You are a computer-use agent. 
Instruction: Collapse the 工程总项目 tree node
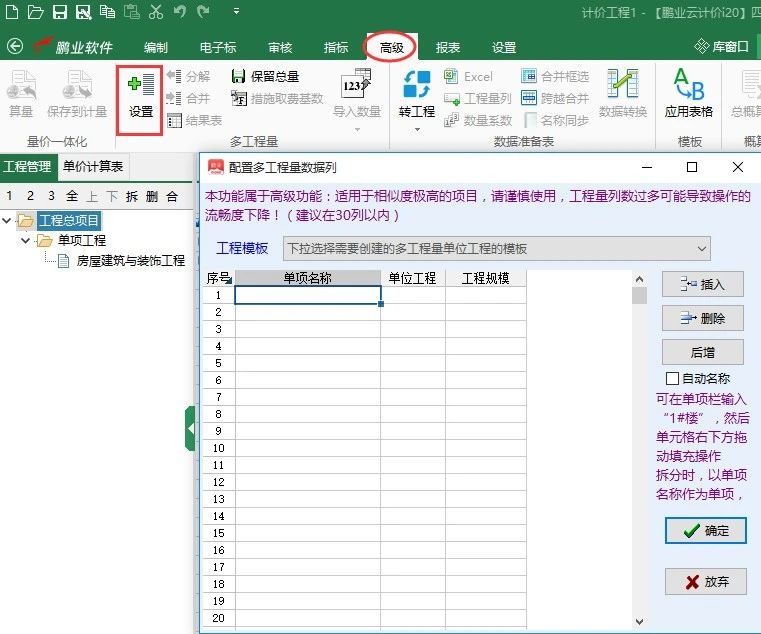point(9,221)
